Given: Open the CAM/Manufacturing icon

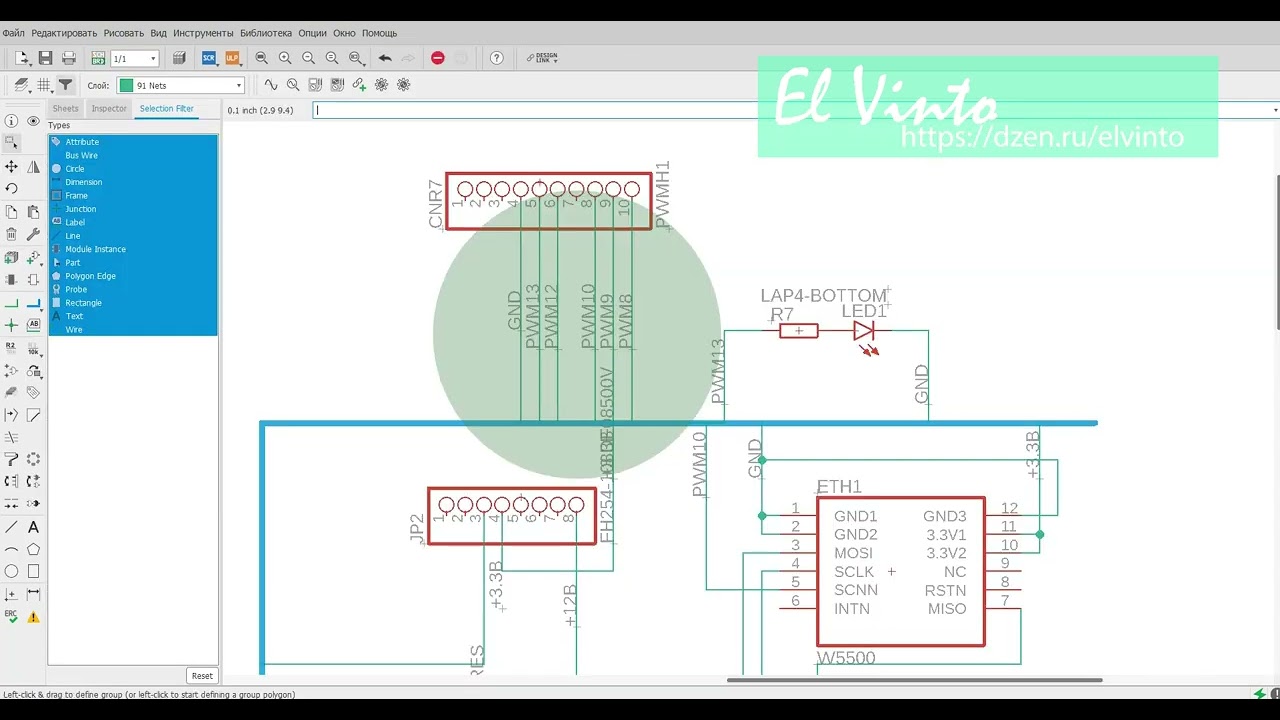Looking at the screenshot, I should pyautogui.click(x=180, y=58).
